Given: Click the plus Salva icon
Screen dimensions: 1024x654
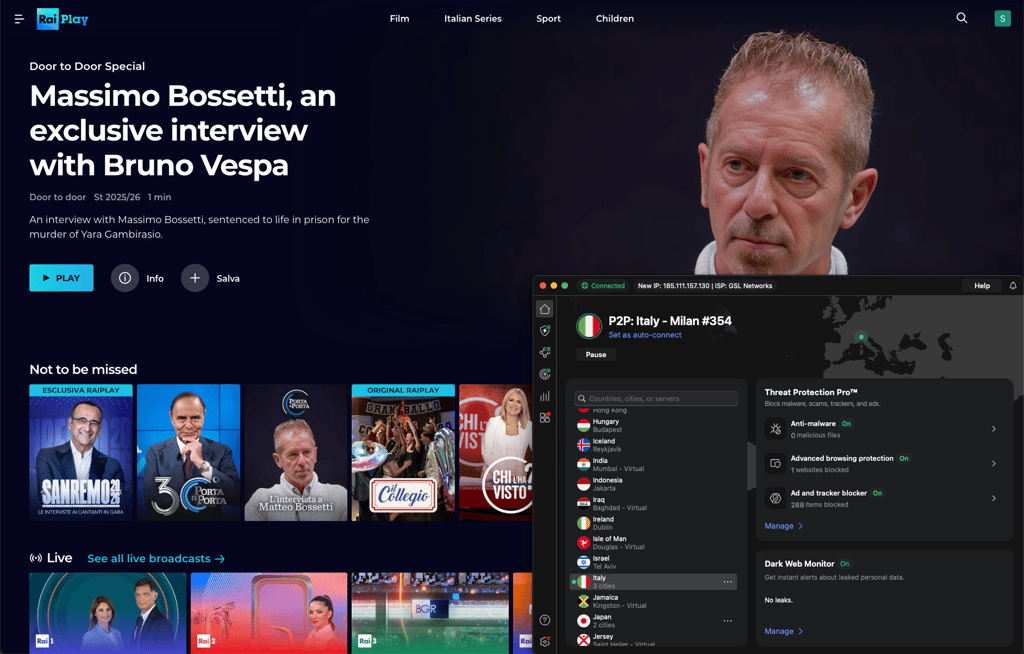Looking at the screenshot, I should pos(195,278).
